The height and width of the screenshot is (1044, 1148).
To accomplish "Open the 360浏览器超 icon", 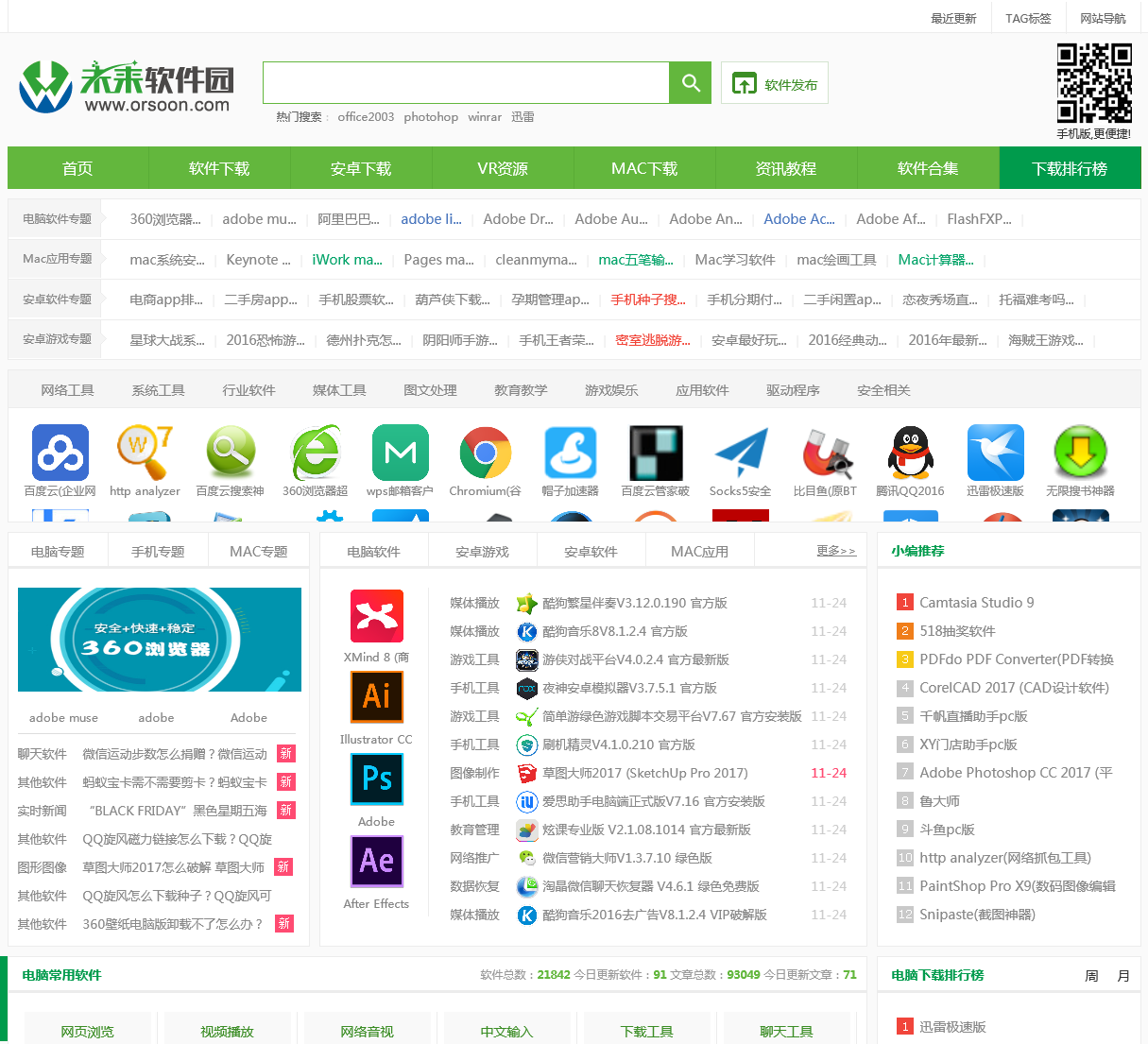I will 316,453.
